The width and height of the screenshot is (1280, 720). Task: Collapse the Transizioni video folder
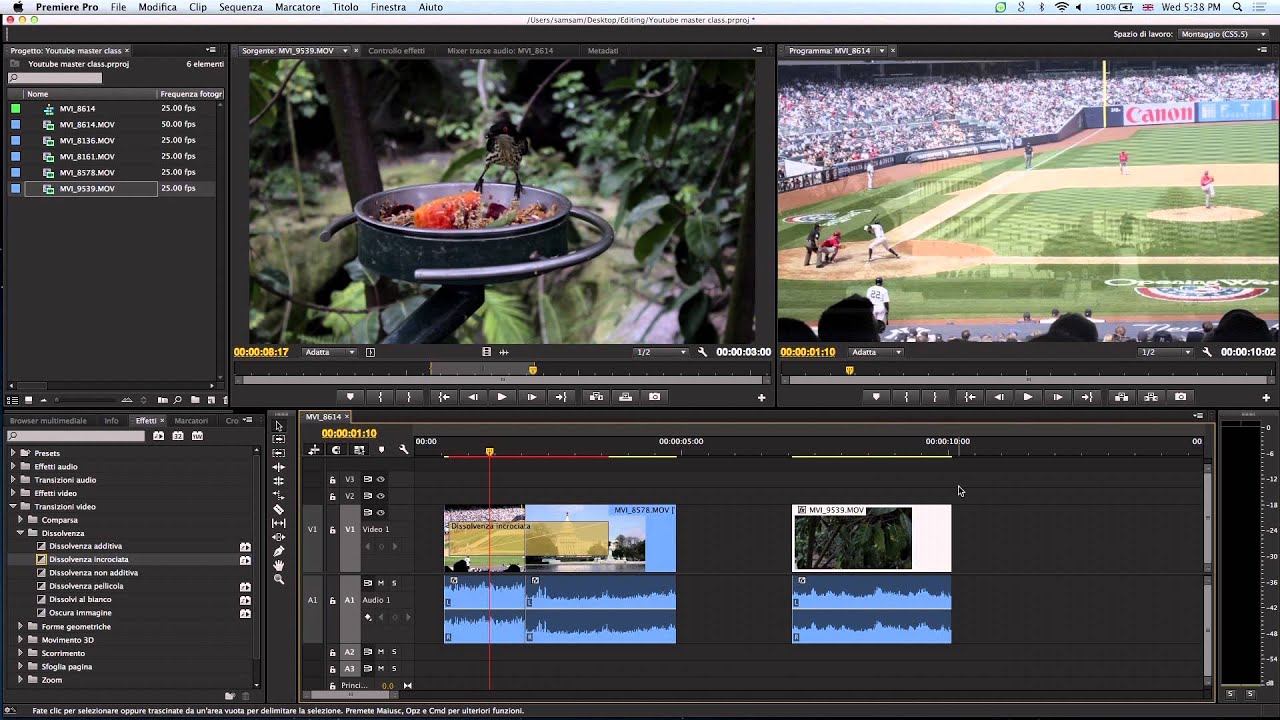coord(14,506)
